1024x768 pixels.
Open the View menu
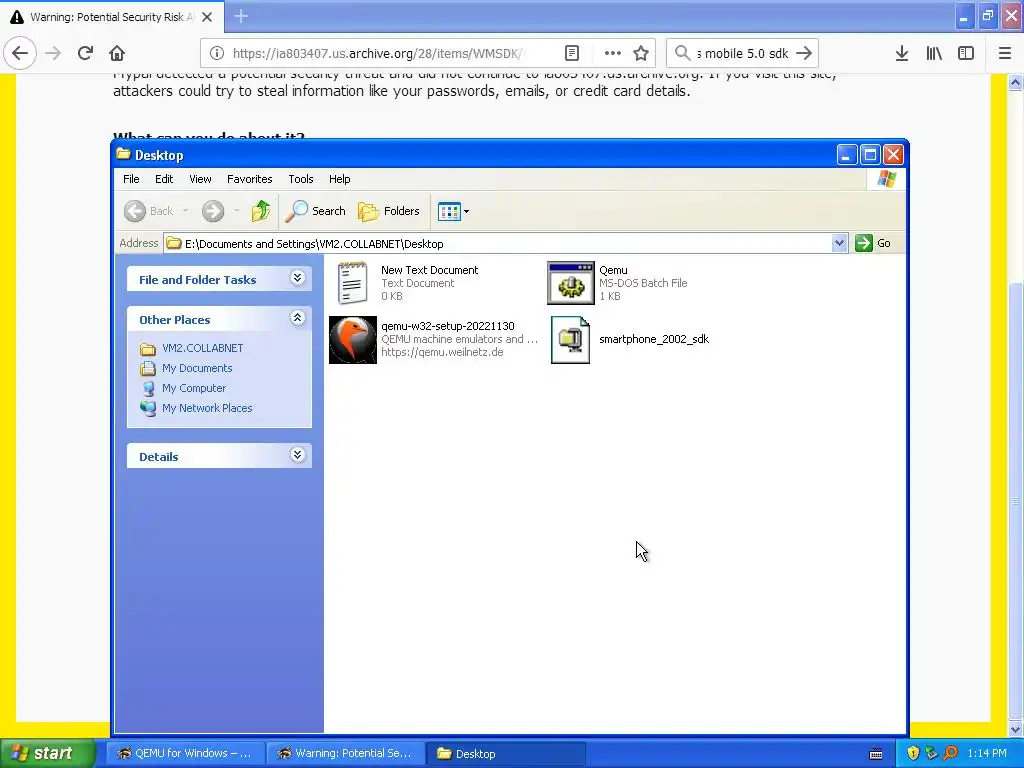[x=200, y=179]
